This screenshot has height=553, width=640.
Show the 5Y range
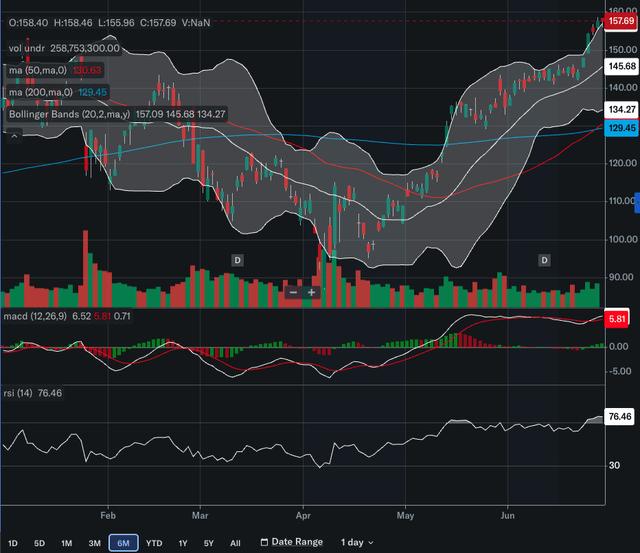(209, 543)
